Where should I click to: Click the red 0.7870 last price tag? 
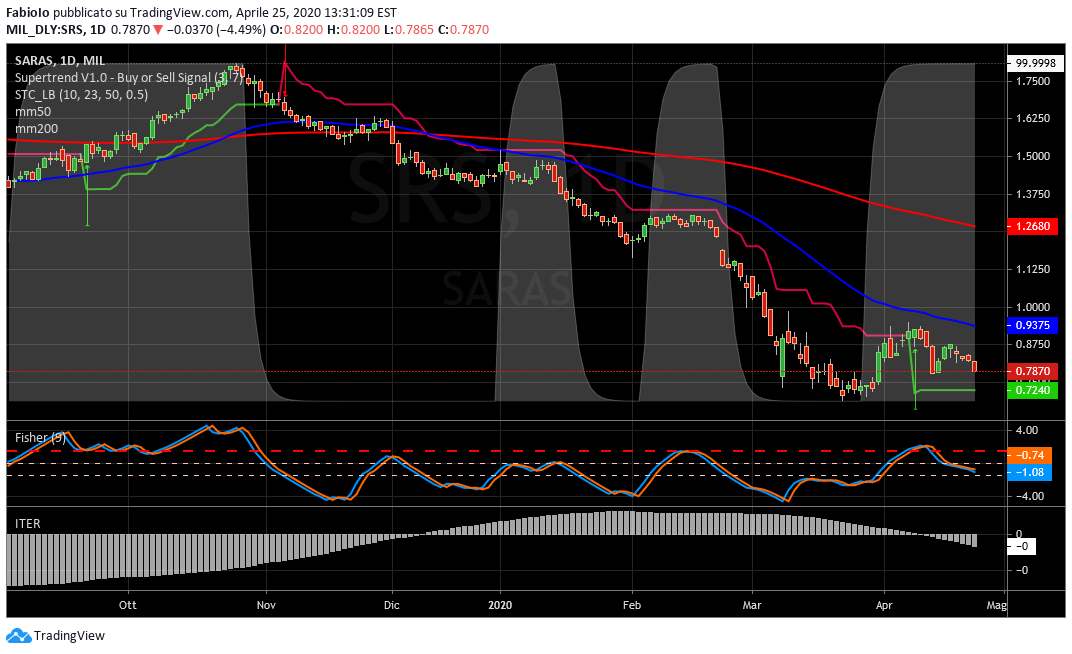coord(1031,371)
